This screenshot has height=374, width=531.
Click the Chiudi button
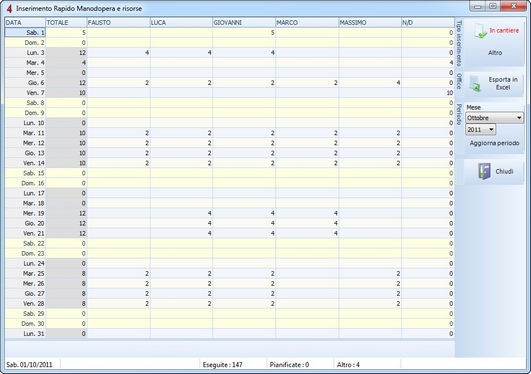click(494, 171)
